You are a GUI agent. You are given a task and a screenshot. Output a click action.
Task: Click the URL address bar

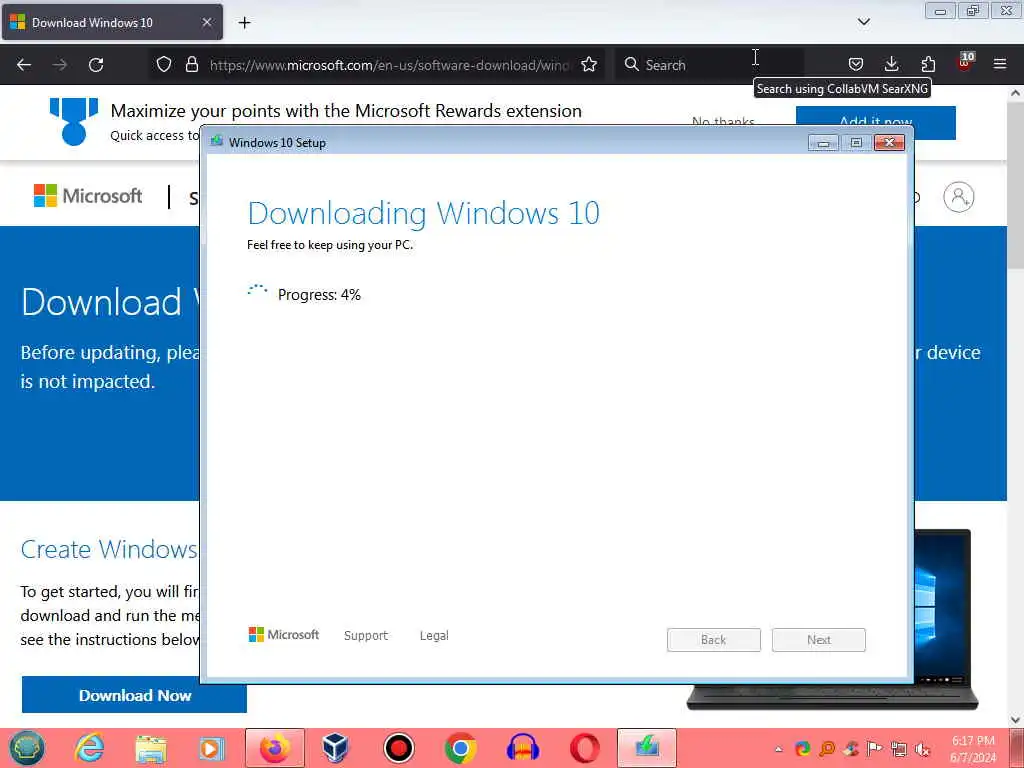pyautogui.click(x=390, y=65)
